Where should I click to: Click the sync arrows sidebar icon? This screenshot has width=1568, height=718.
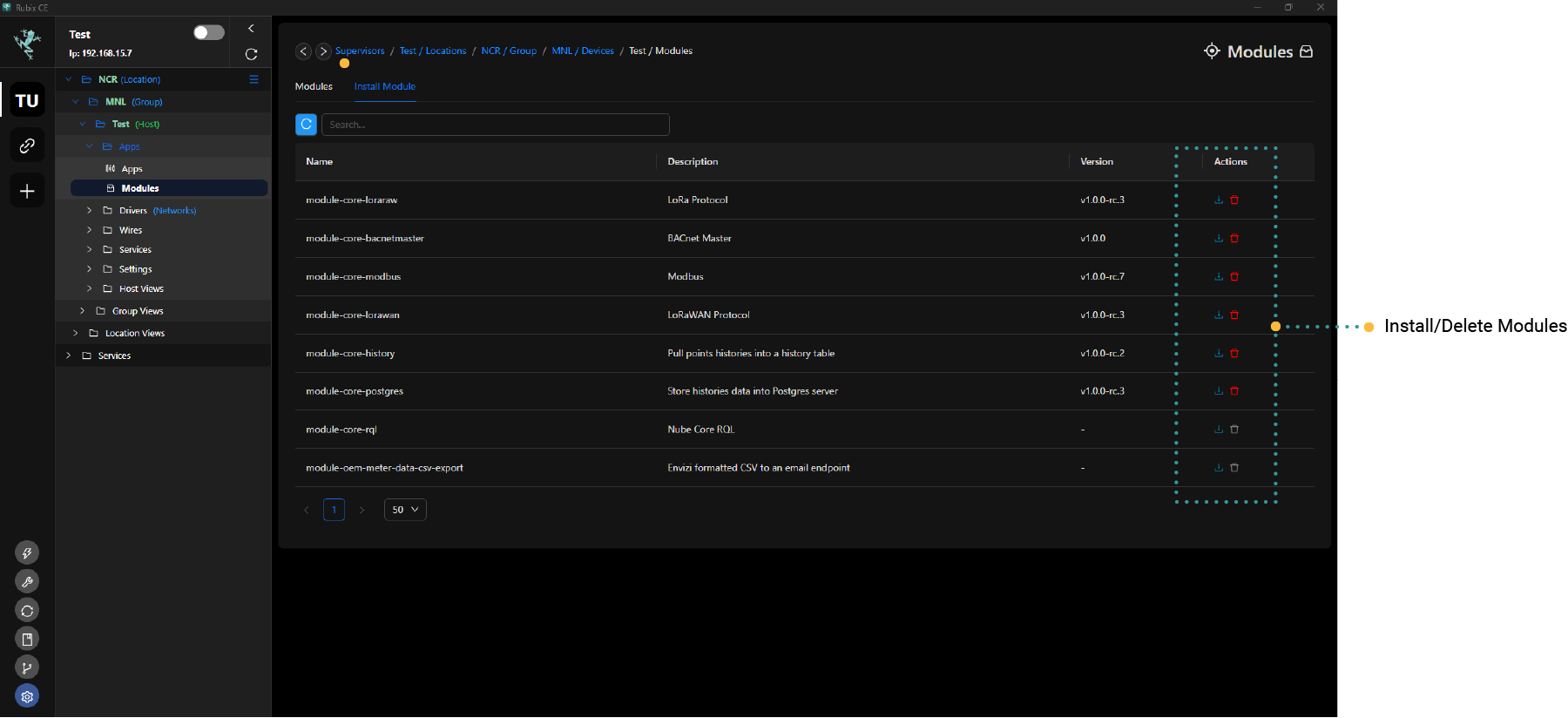[27, 610]
